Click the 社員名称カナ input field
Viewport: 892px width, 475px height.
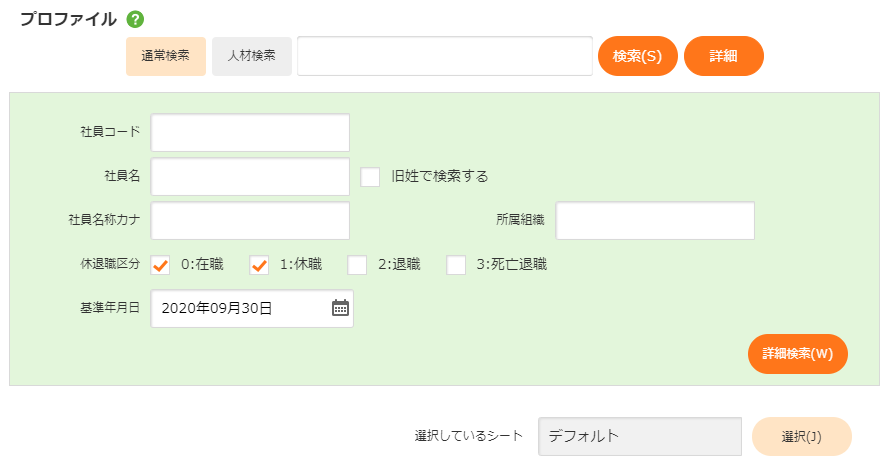pyautogui.click(x=250, y=221)
